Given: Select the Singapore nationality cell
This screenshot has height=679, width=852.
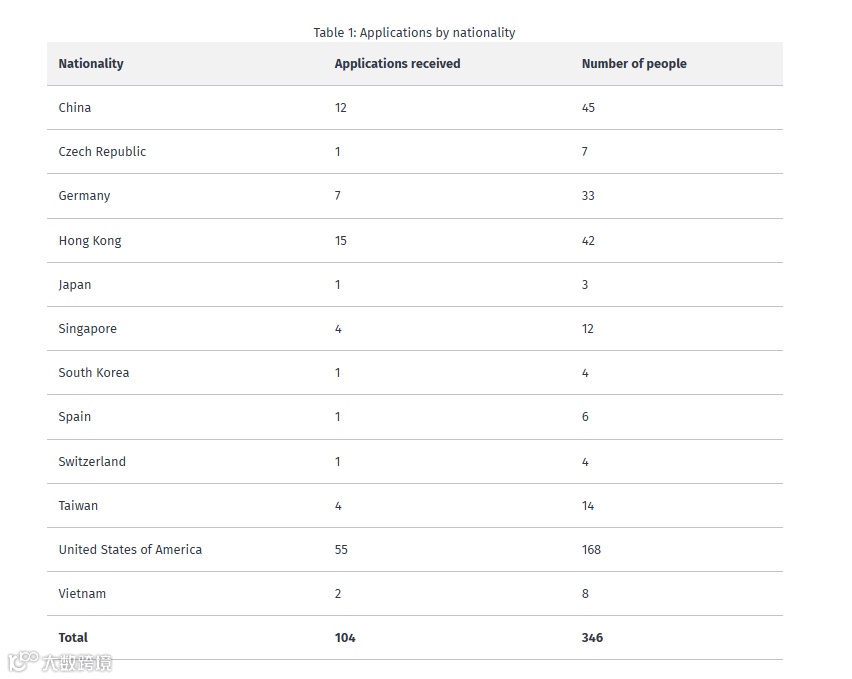Looking at the screenshot, I should point(87,329).
